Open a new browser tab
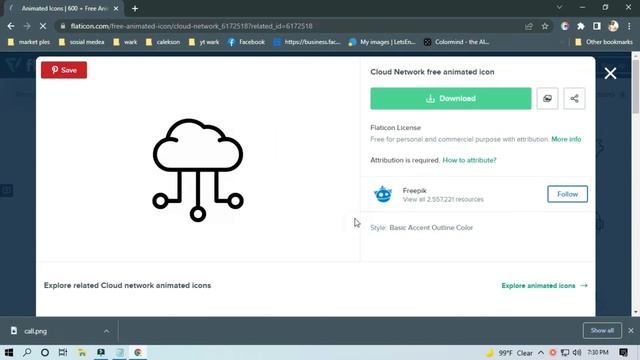Image resolution: width=640 pixels, height=360 pixels. click(135, 9)
